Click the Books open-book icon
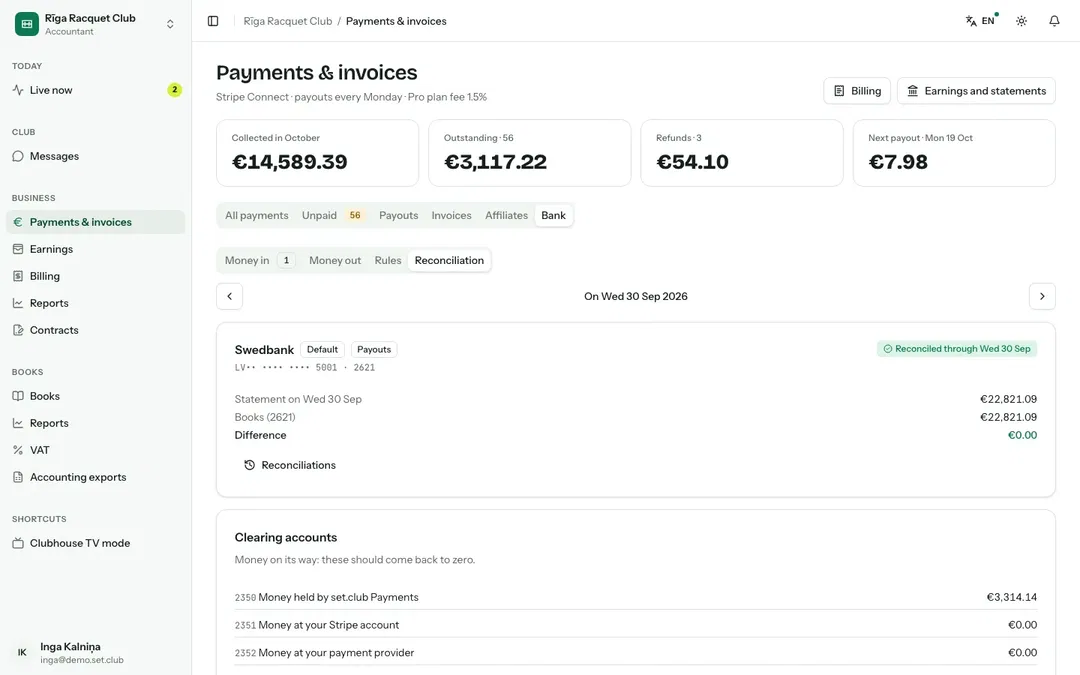Screen dimensions: 1080x675 click(x=18, y=396)
